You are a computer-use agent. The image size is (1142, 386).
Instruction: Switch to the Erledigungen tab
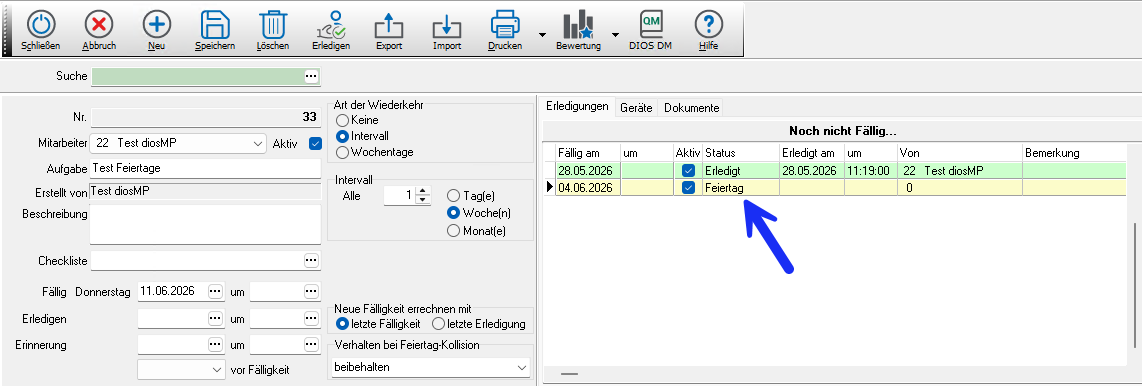[578, 106]
